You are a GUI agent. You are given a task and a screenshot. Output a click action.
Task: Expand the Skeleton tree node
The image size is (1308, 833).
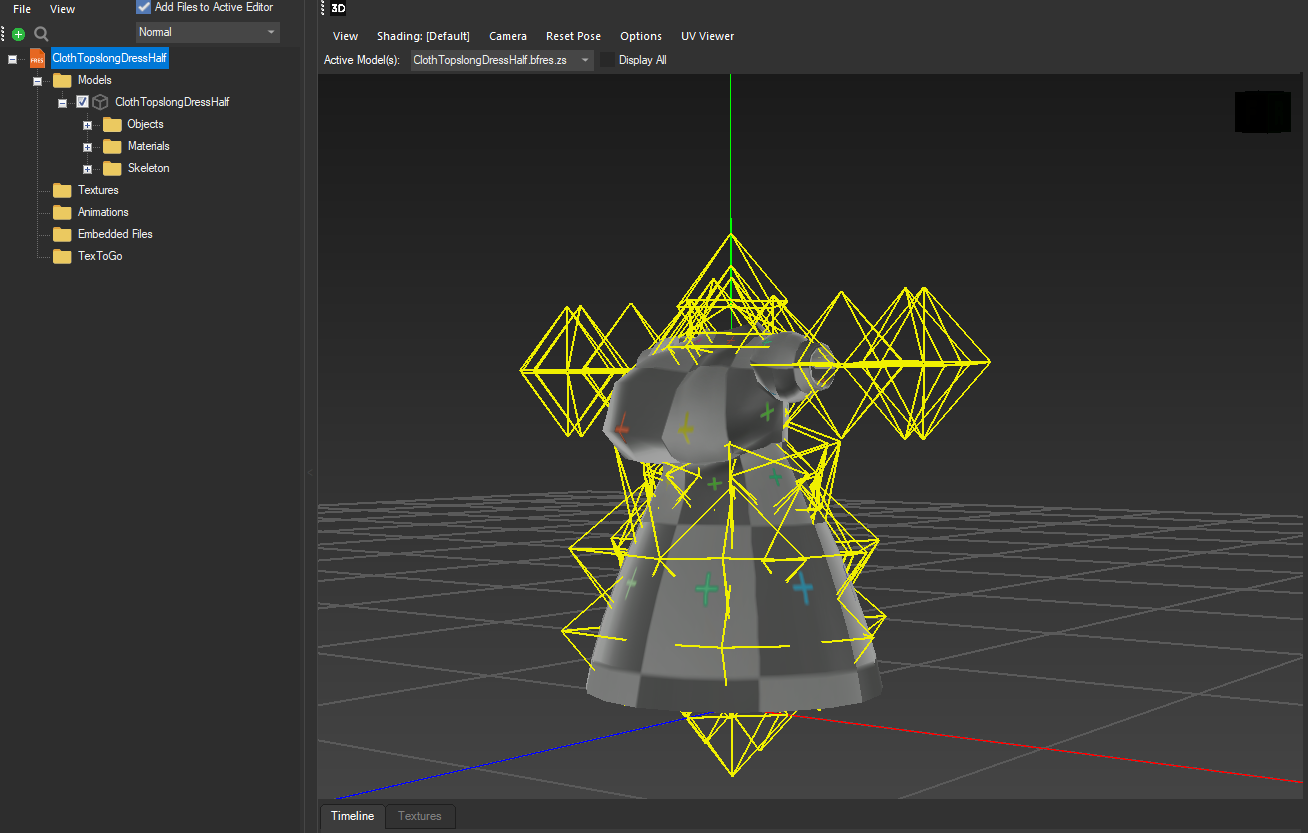[x=87, y=169]
